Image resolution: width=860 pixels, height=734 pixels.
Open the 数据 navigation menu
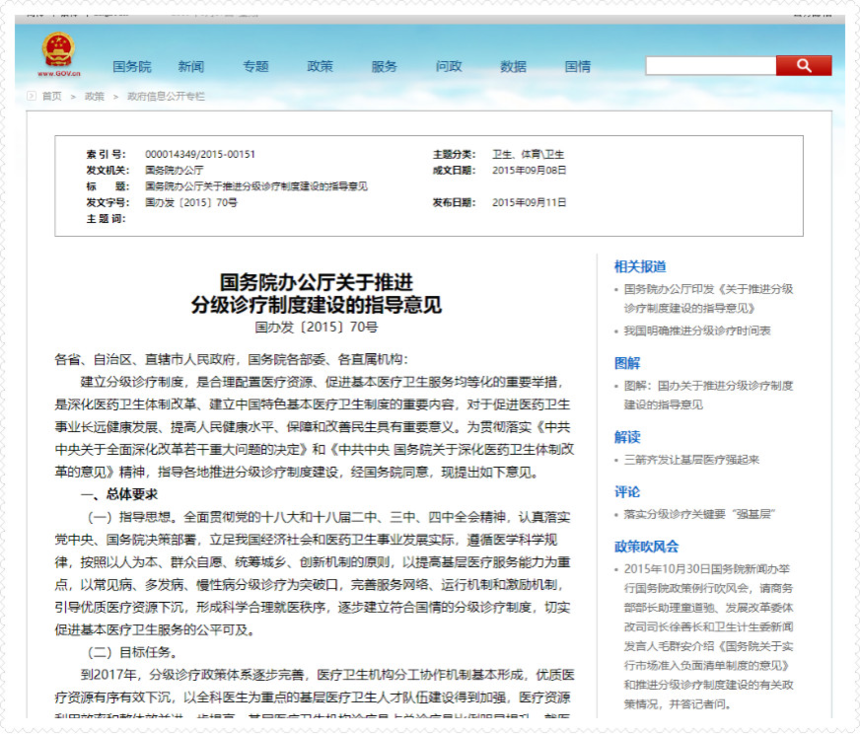click(513, 67)
